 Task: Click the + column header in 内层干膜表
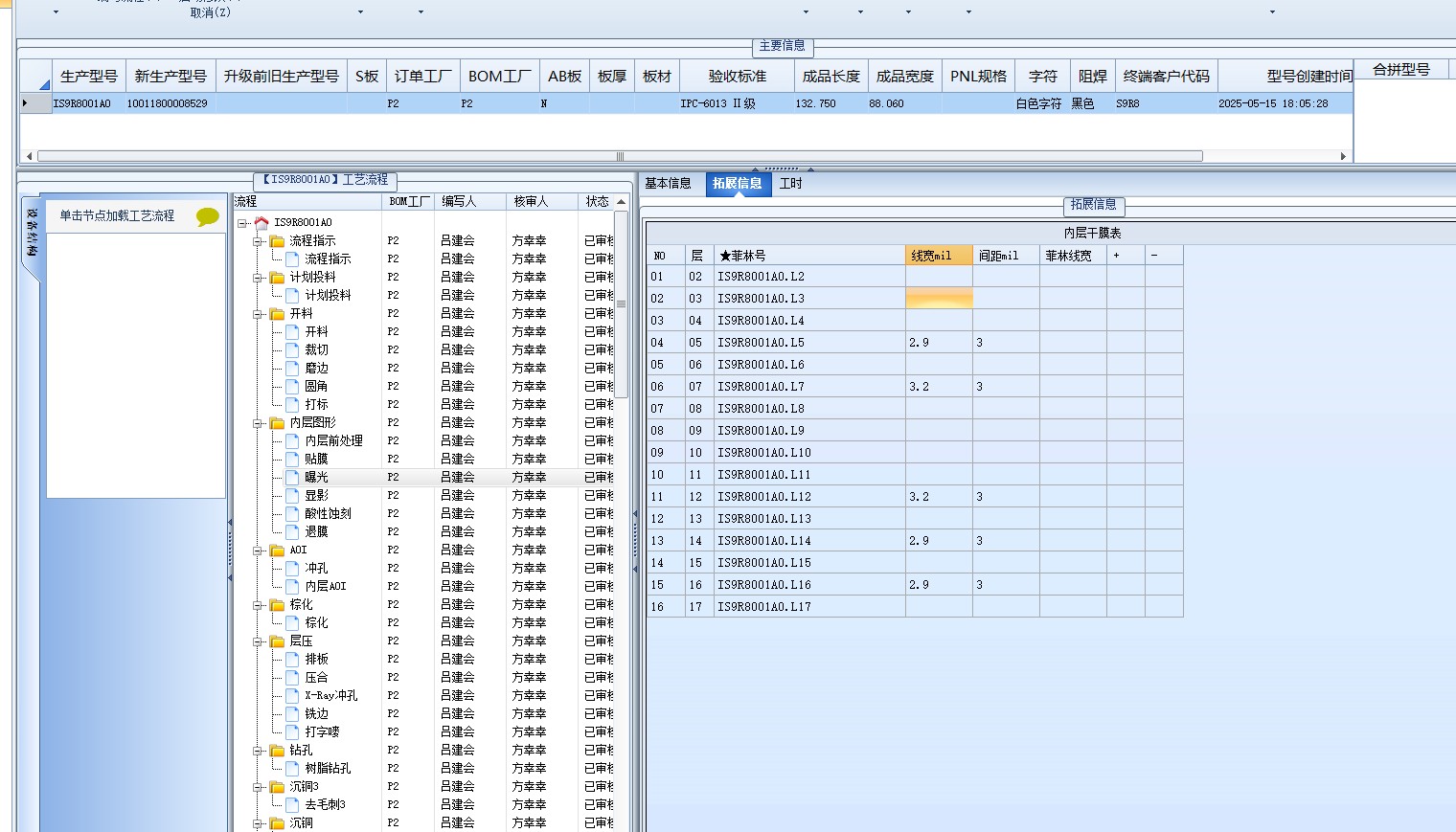1126,256
